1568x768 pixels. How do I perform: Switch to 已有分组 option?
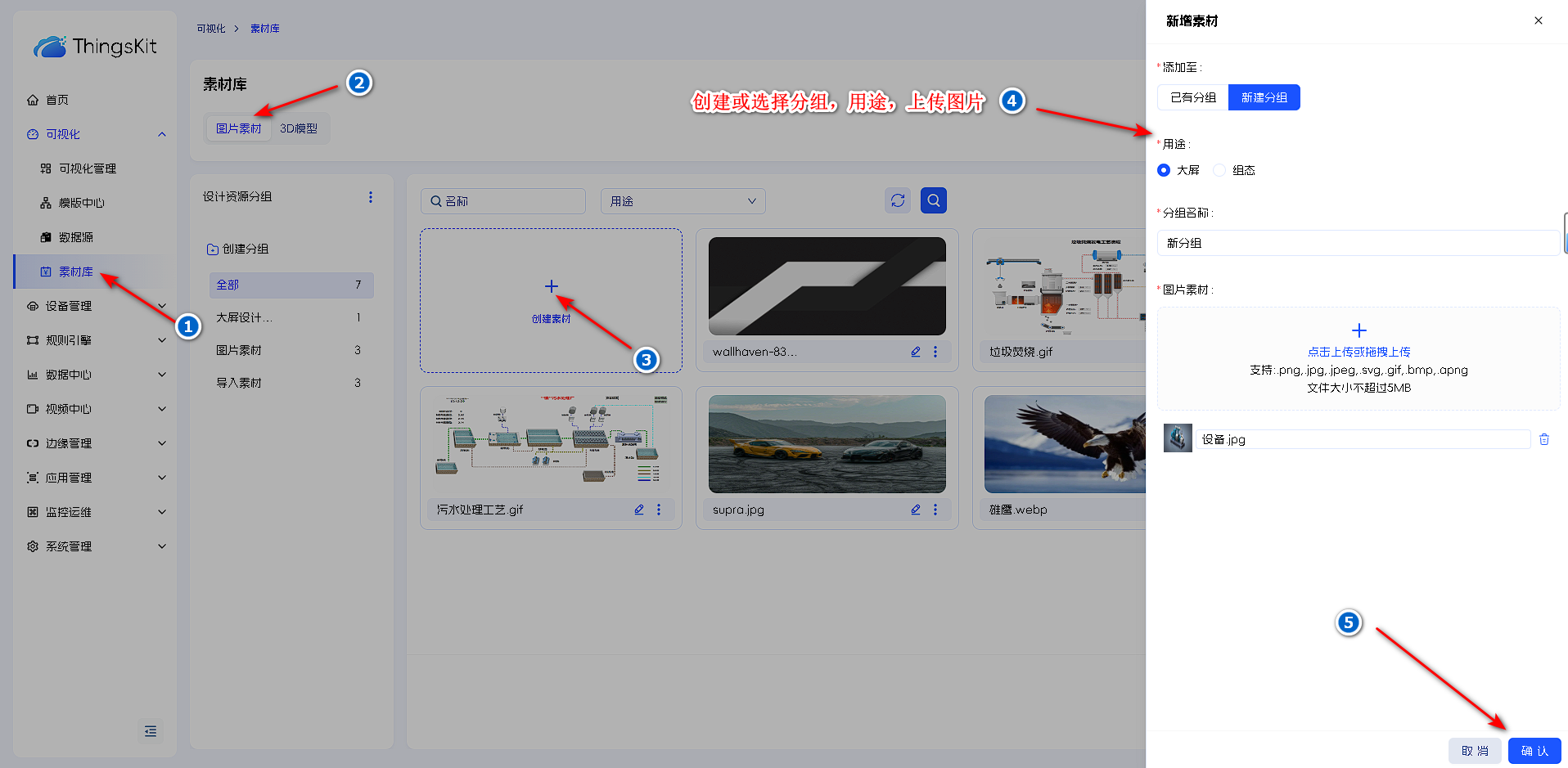(1192, 97)
